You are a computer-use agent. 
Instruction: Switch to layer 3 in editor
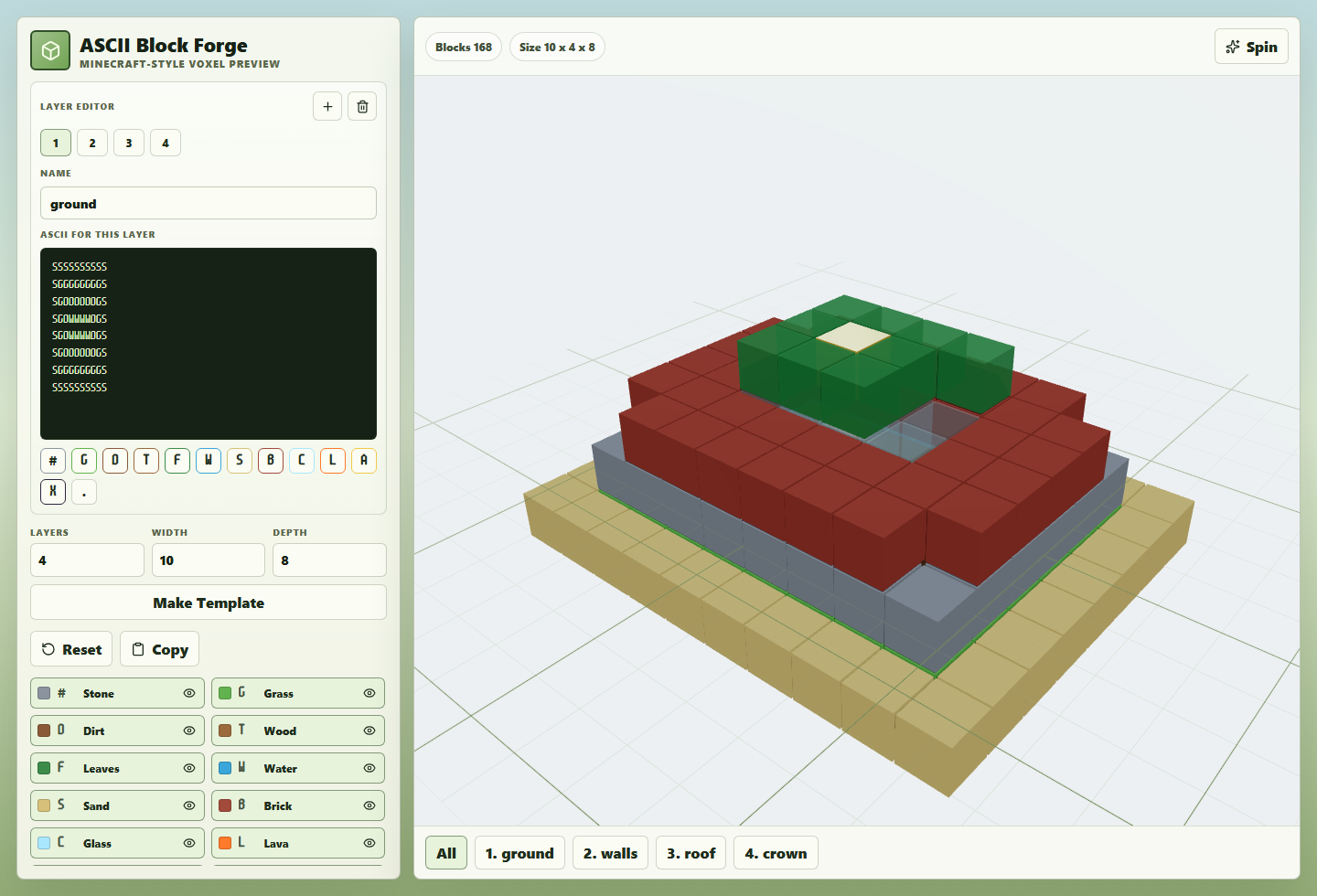pyautogui.click(x=129, y=143)
